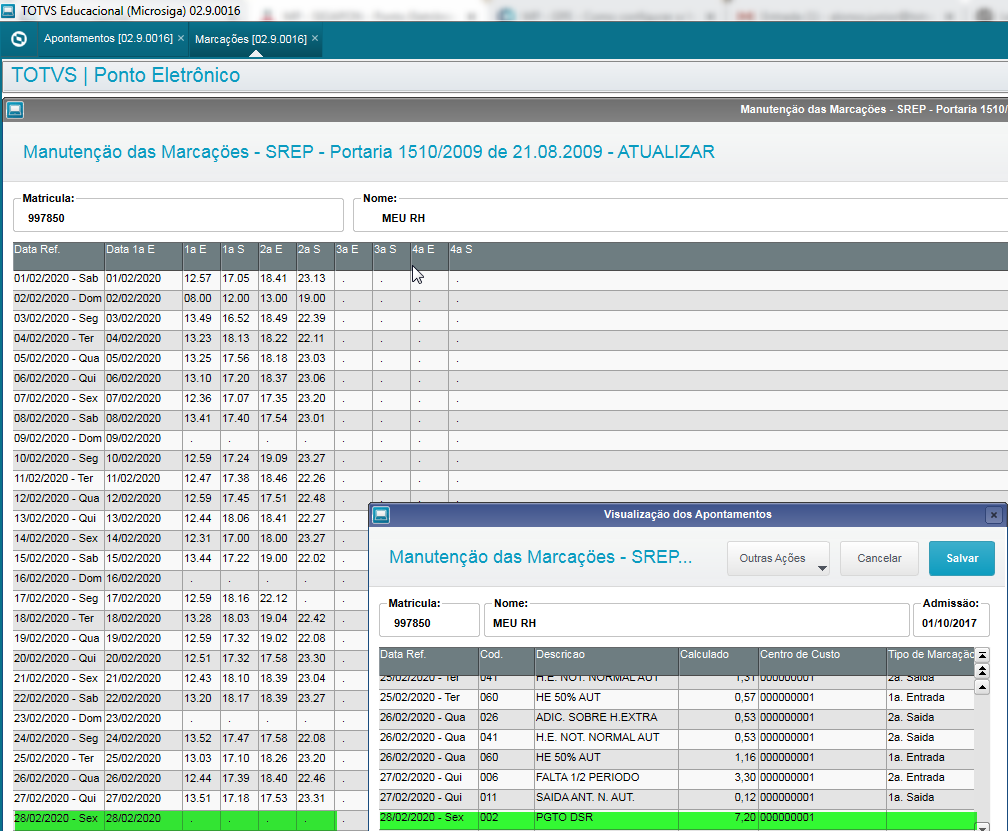This screenshot has width=1008, height=831.
Task: Click the SAIDA ANT. N. AUT. row
Action: 676,798
